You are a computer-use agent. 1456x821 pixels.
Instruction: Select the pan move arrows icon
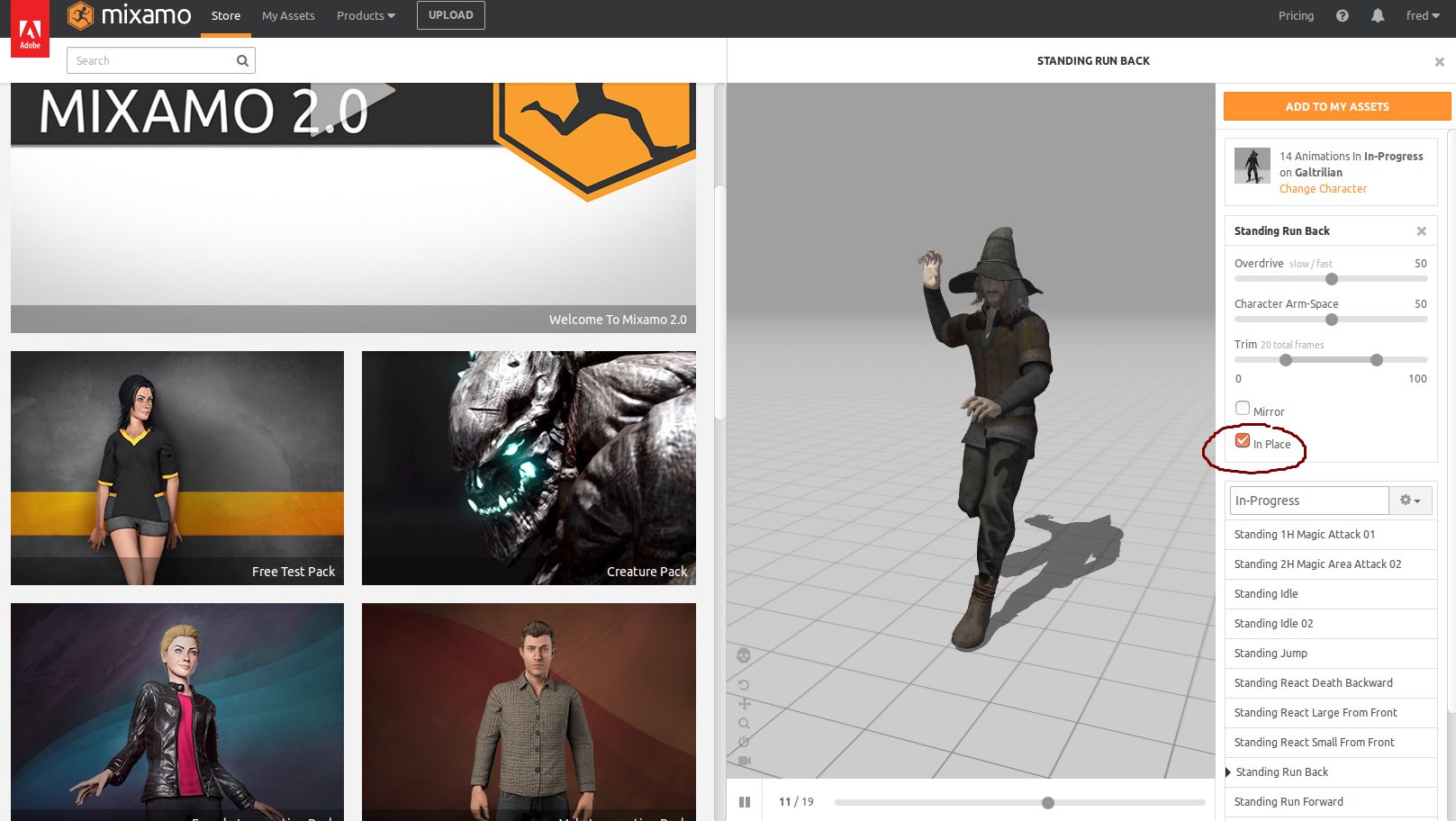pyautogui.click(x=744, y=704)
